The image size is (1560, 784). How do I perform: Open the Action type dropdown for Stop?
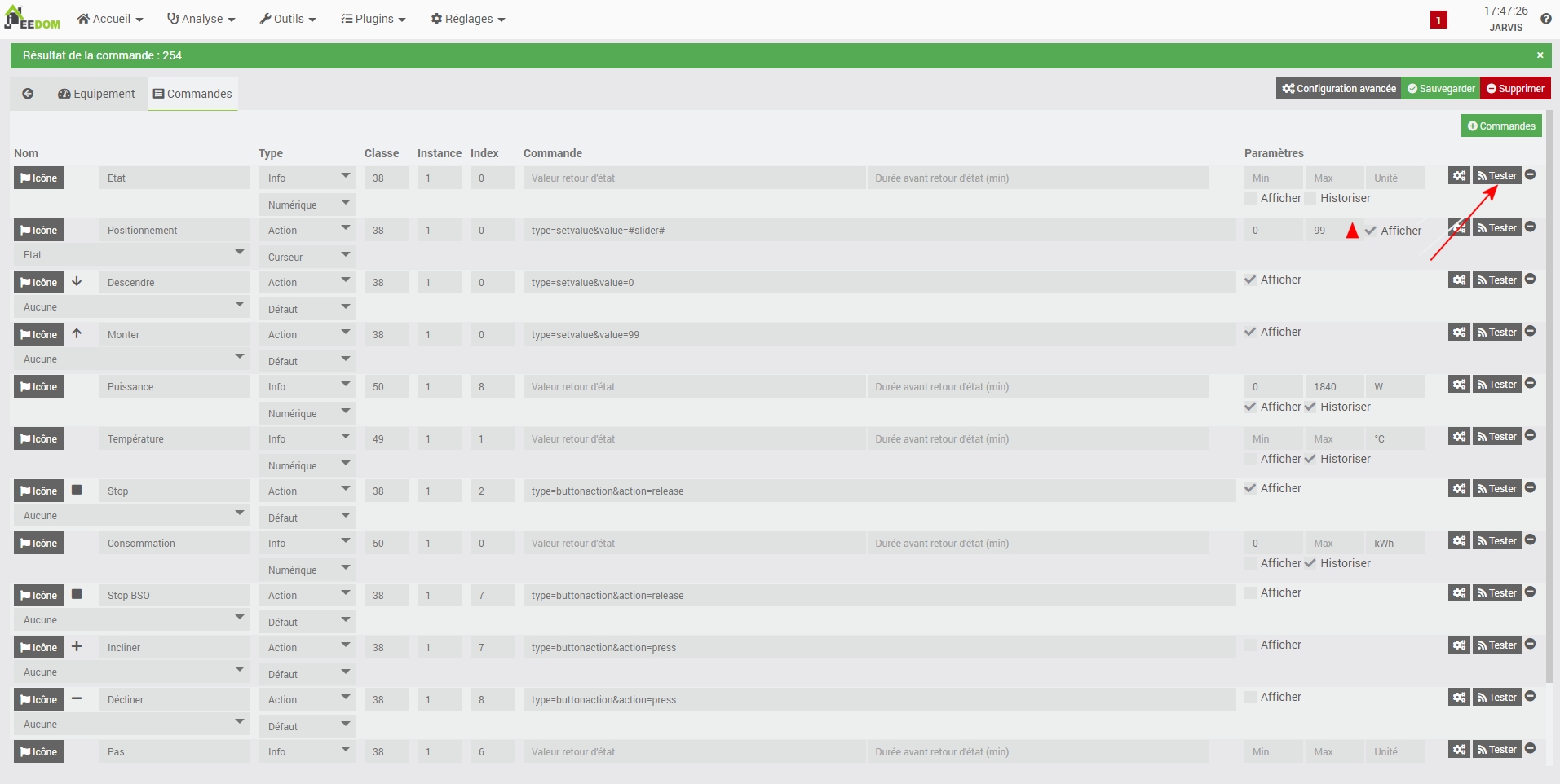click(x=307, y=491)
